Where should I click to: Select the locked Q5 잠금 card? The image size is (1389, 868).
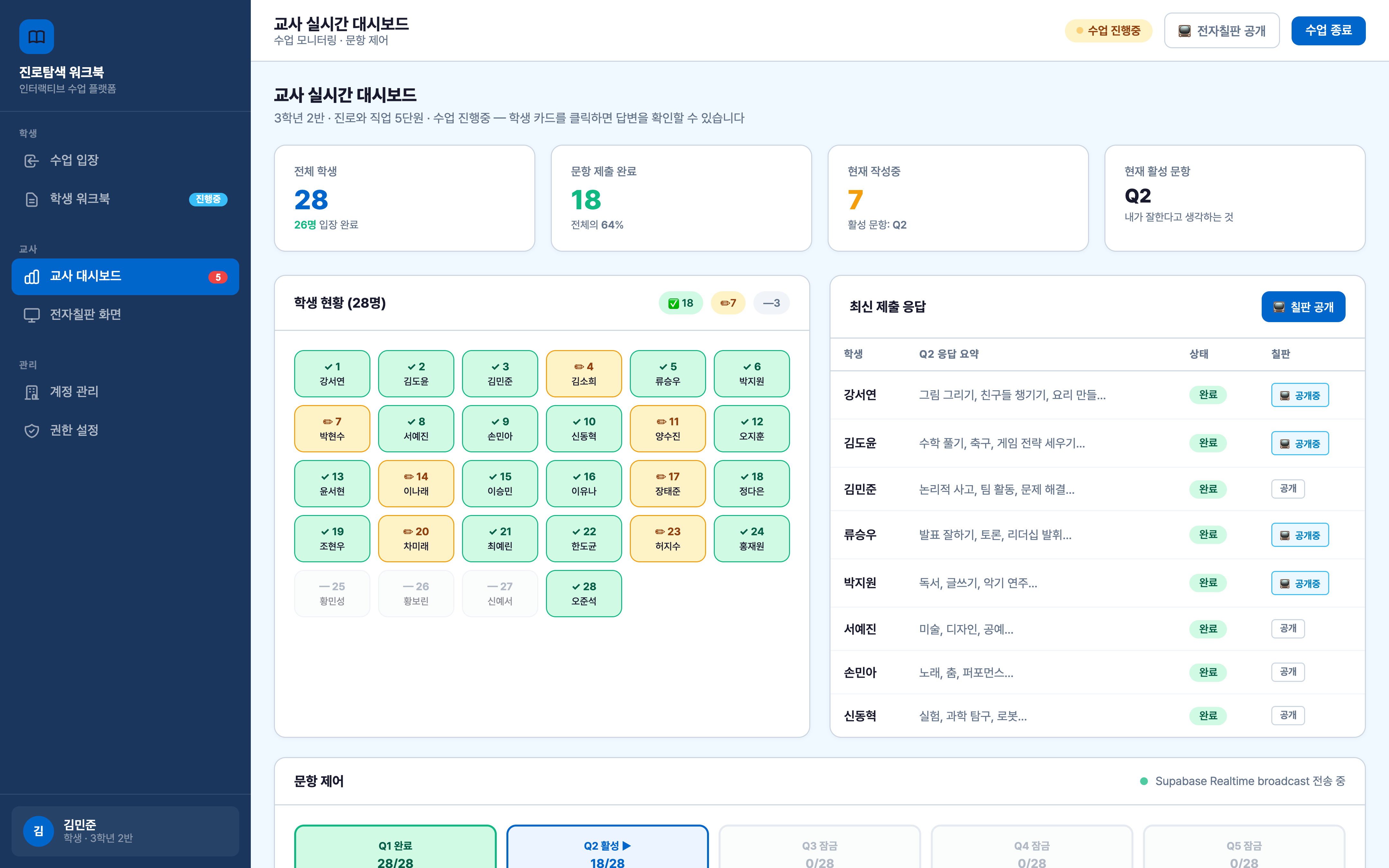[x=1244, y=847]
